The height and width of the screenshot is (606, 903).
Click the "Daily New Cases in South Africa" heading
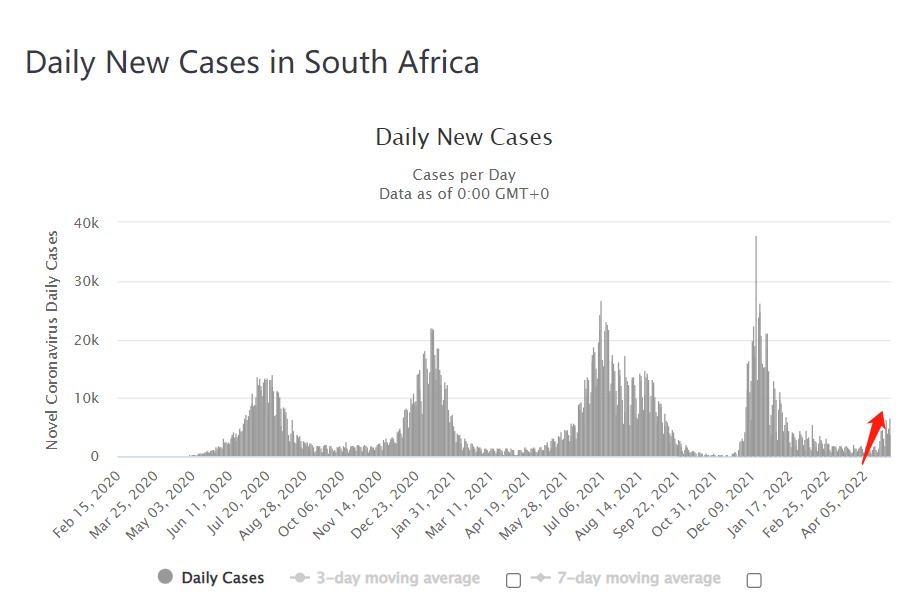(252, 62)
